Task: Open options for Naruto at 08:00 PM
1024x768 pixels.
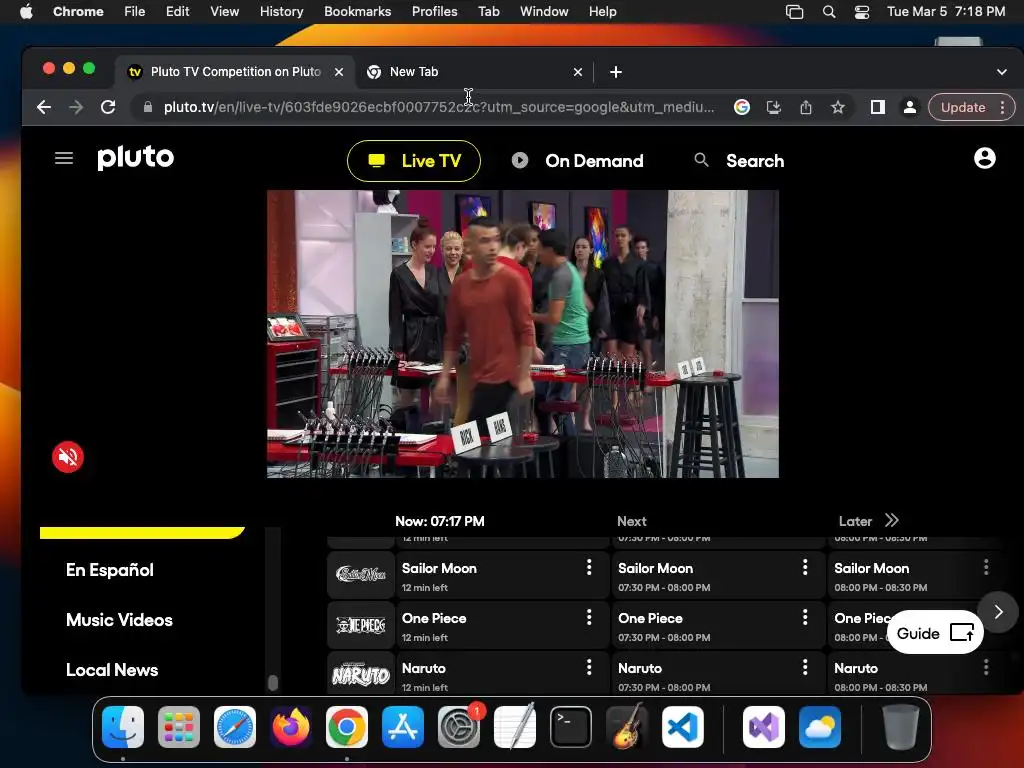Action: pos(986,667)
